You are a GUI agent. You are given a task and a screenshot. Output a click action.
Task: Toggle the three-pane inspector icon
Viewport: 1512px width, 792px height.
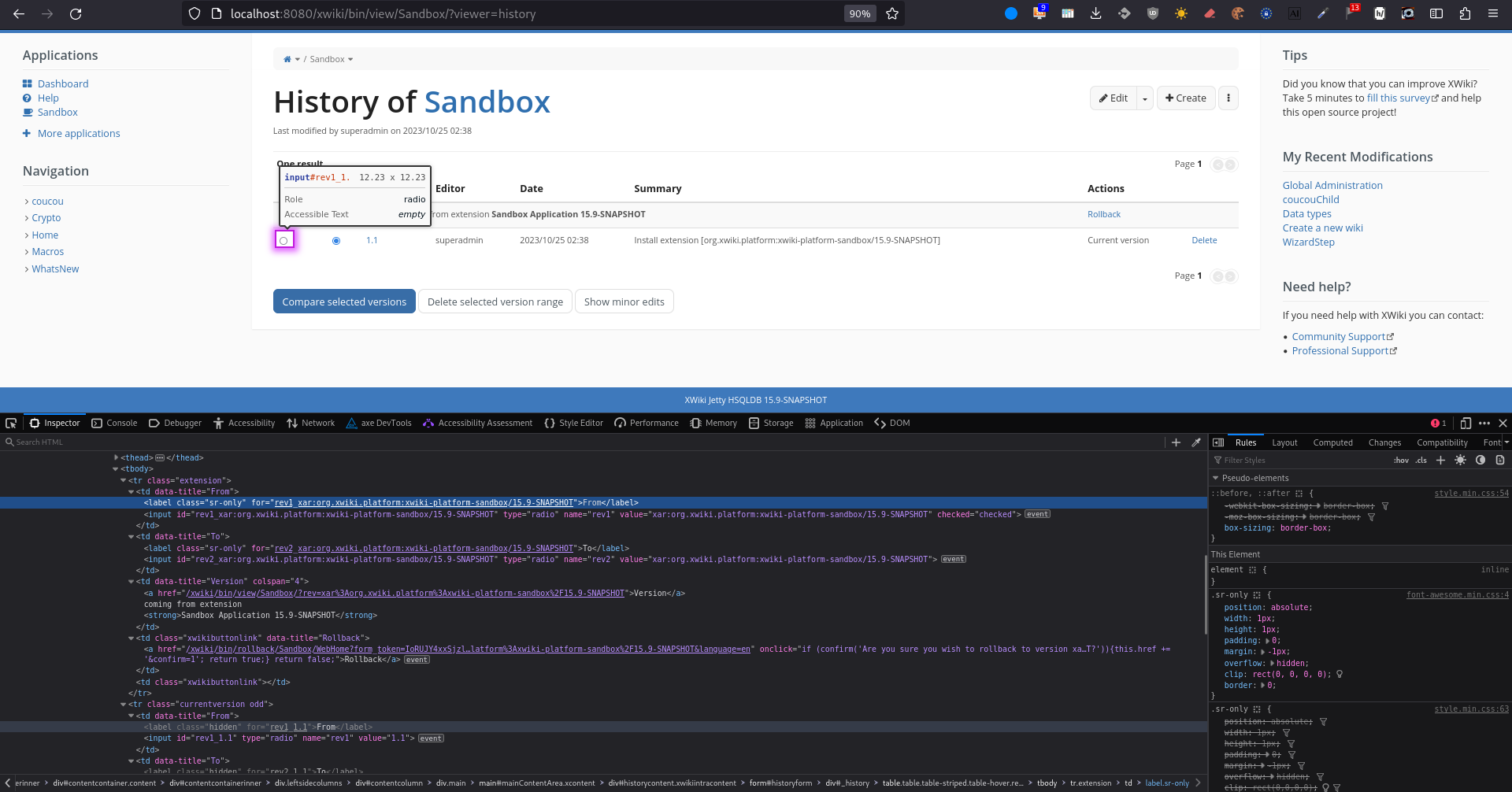(x=1218, y=442)
